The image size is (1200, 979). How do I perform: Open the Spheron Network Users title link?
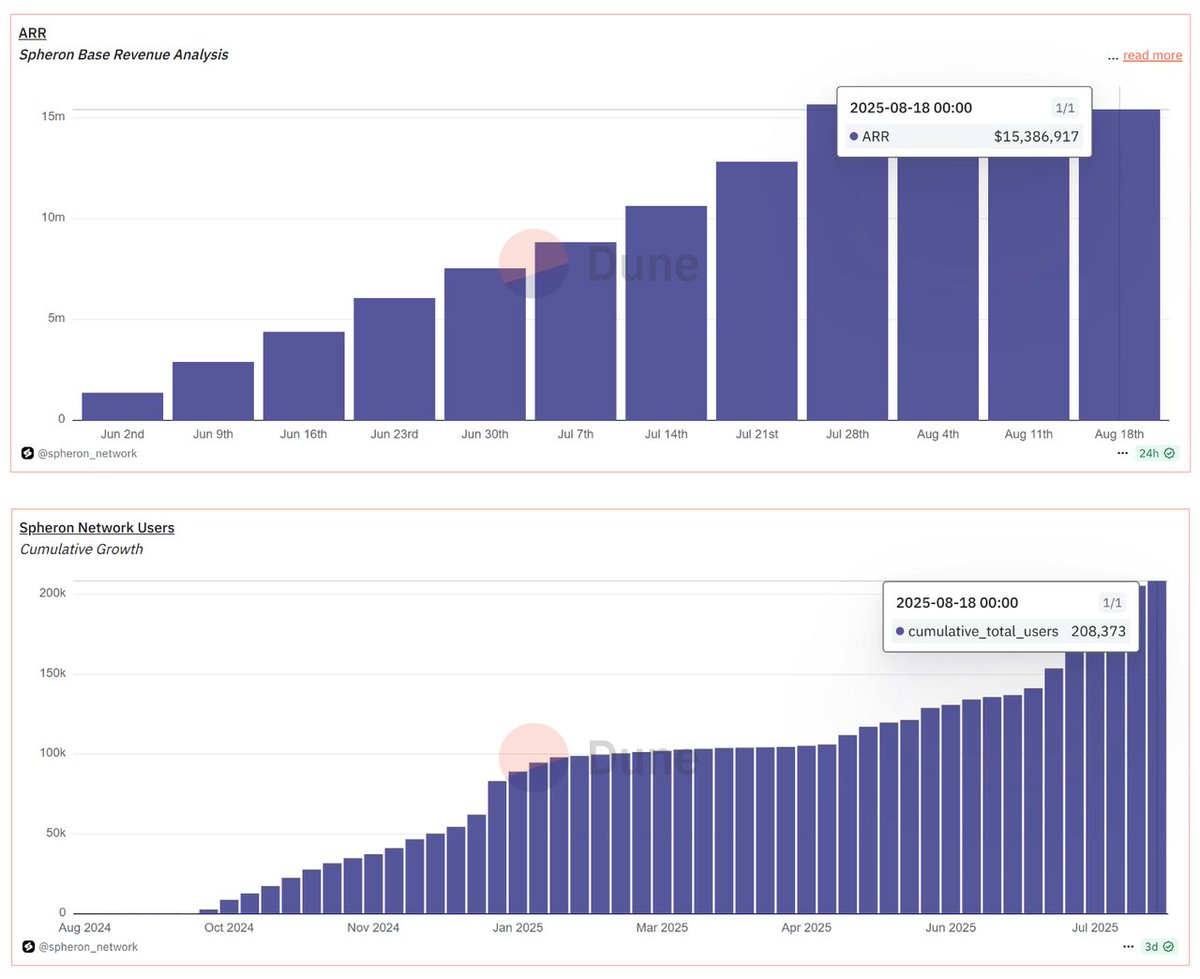[x=97, y=527]
